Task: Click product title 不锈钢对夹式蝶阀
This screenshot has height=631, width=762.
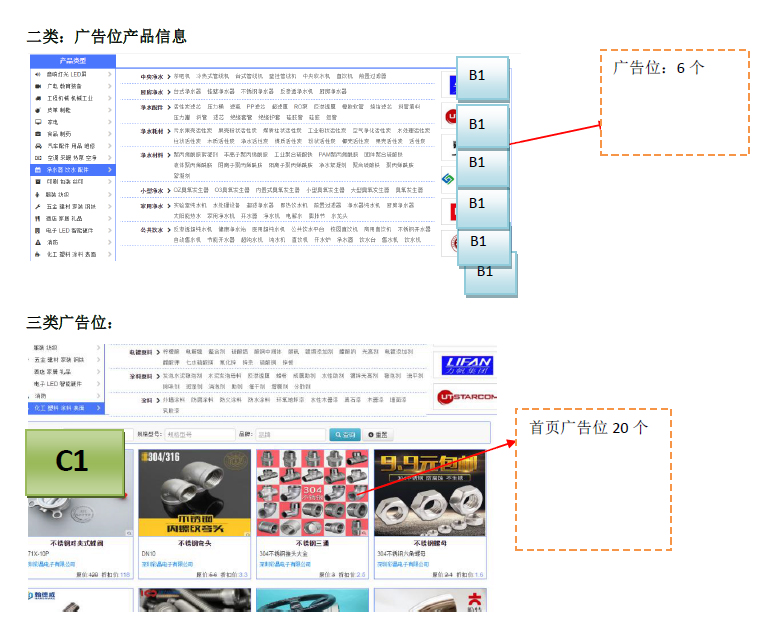Action: point(77,543)
